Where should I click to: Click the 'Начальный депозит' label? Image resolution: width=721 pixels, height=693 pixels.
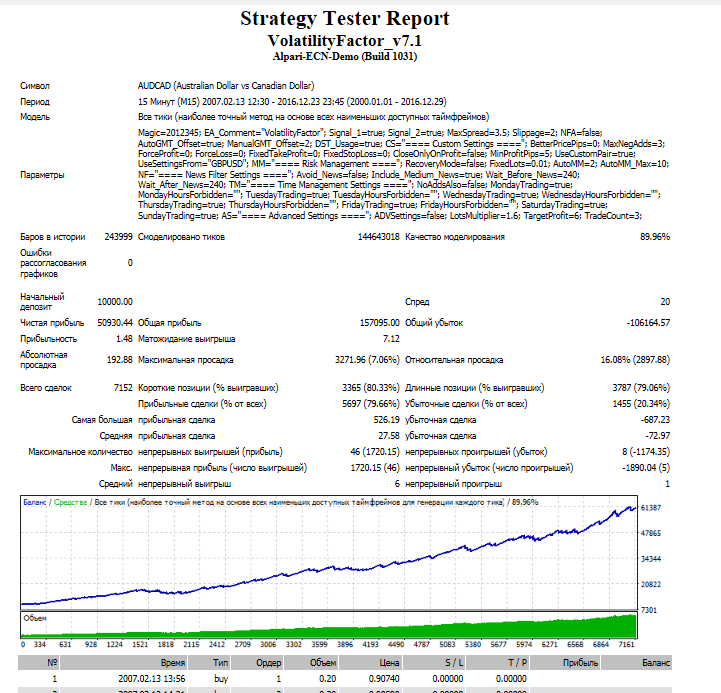pos(42,302)
